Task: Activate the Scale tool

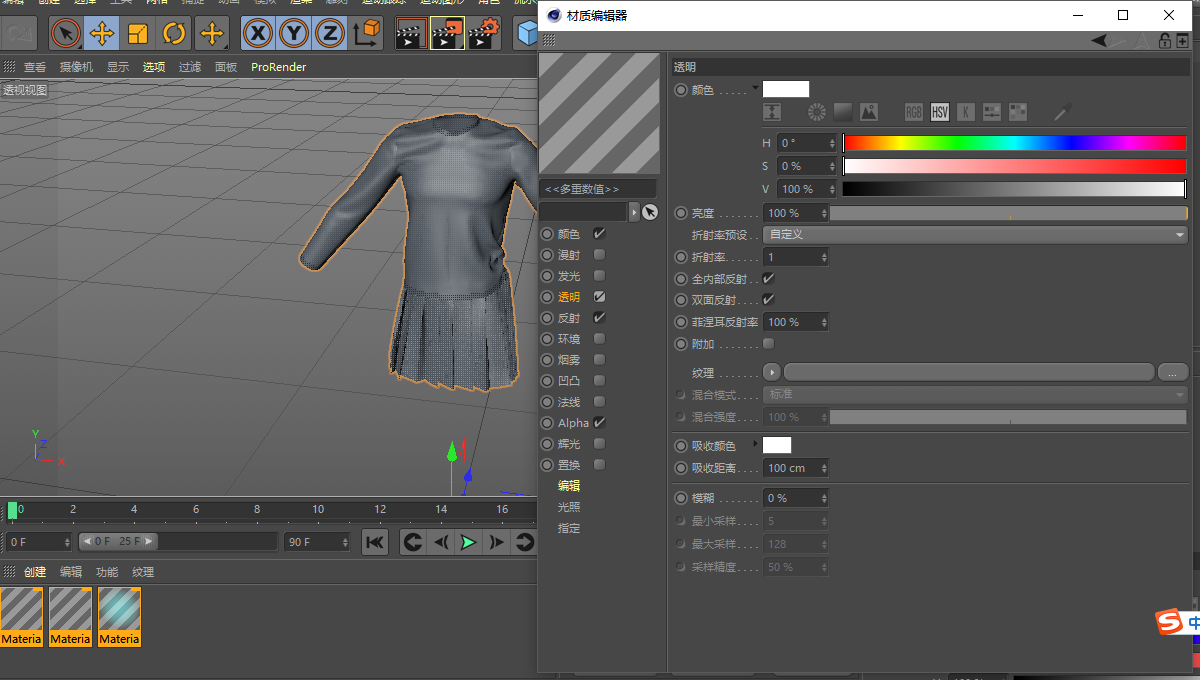Action: (138, 33)
